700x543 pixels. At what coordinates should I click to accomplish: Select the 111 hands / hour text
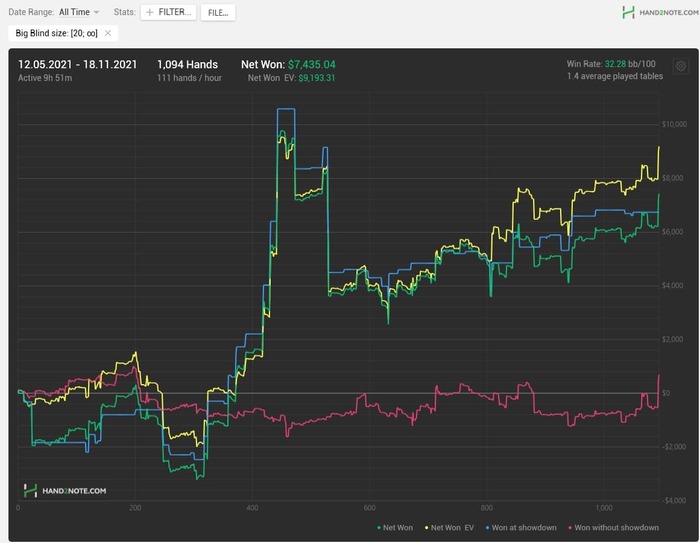tap(189, 78)
